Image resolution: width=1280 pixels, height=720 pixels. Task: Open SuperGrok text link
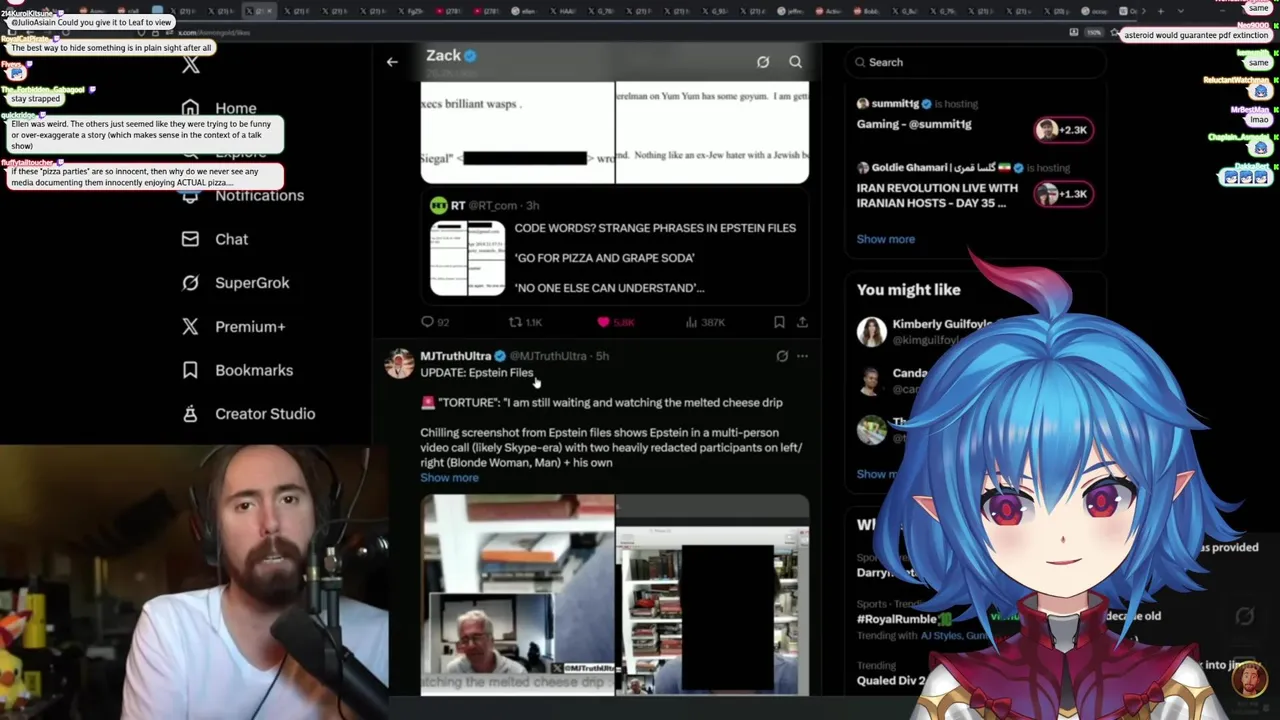coord(252,283)
